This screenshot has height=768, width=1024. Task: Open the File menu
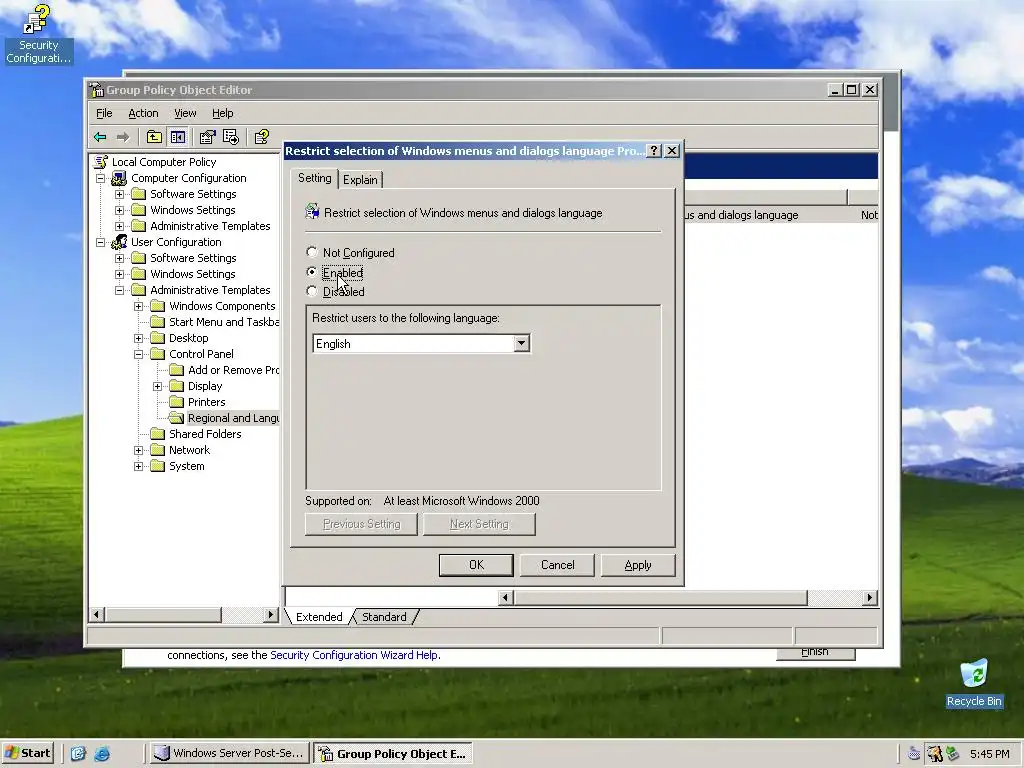pyautogui.click(x=104, y=113)
